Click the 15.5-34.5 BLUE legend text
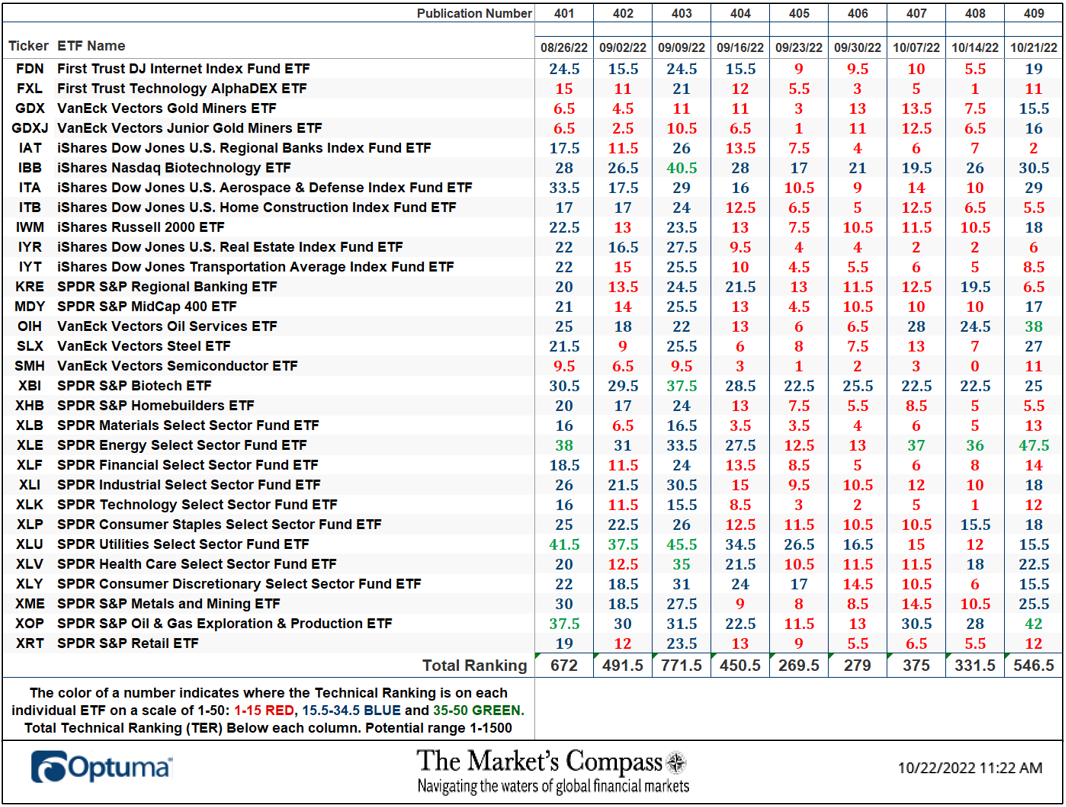The width and height of the screenshot is (1066, 807). click(x=351, y=710)
